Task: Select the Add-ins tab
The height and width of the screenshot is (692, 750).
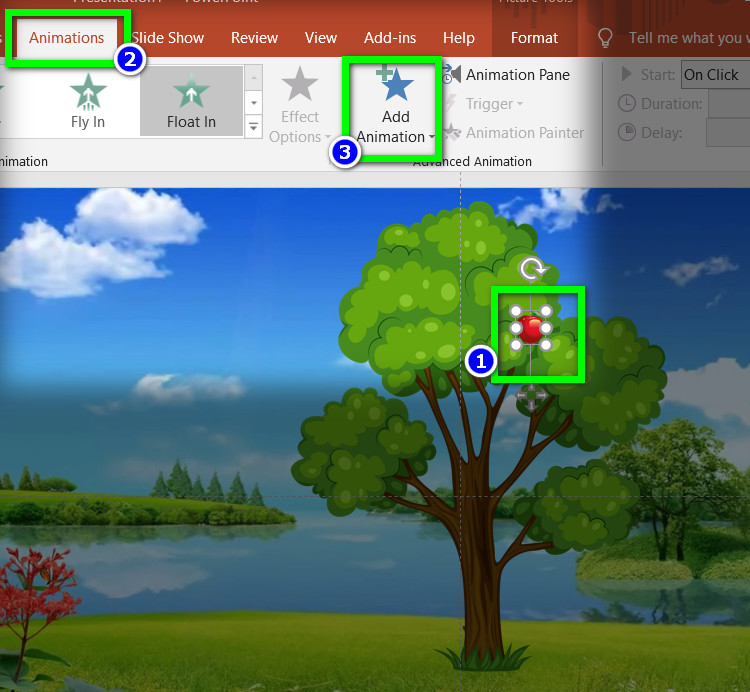Action: tap(390, 38)
